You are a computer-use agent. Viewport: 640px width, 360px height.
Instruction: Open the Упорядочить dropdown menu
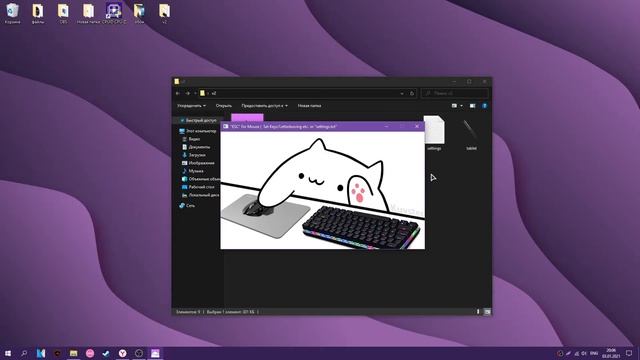pos(191,106)
